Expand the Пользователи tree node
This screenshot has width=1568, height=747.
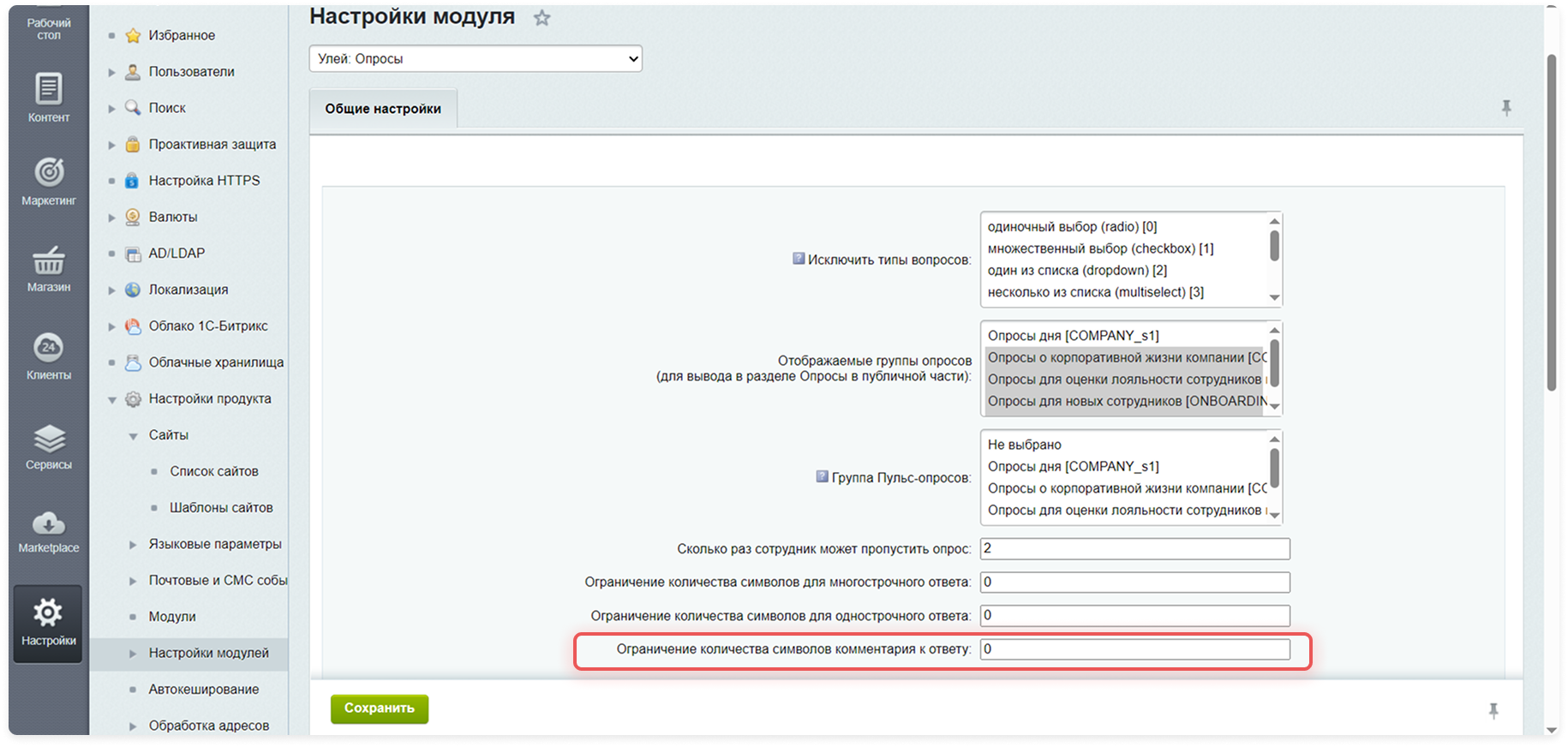[112, 73]
